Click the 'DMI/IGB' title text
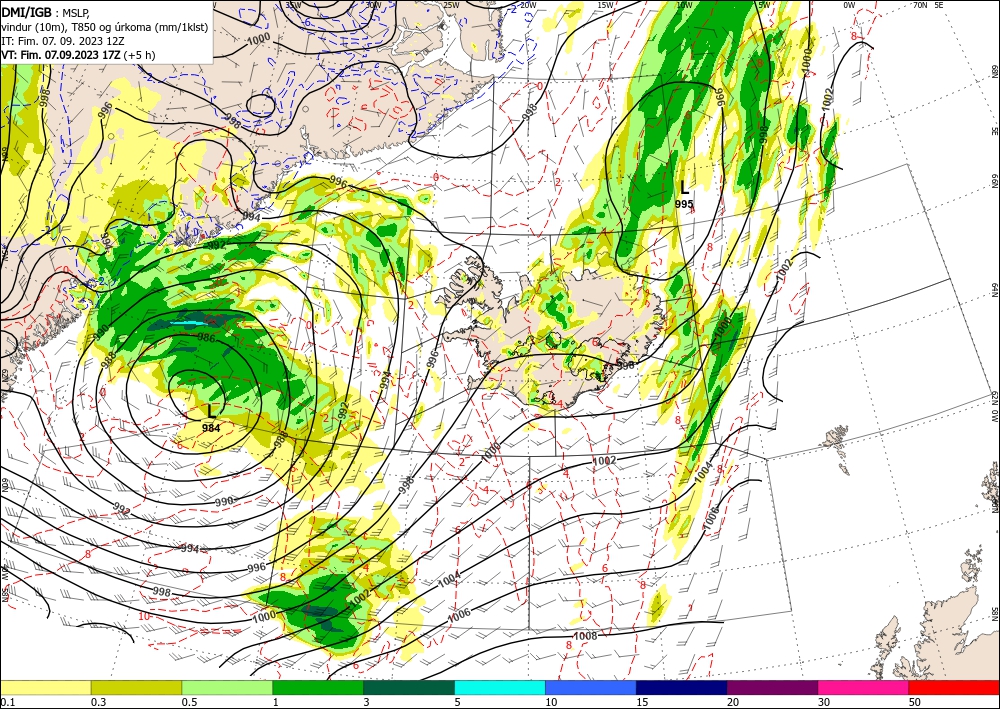Image resolution: width=1000 pixels, height=709 pixels. (x=26, y=11)
